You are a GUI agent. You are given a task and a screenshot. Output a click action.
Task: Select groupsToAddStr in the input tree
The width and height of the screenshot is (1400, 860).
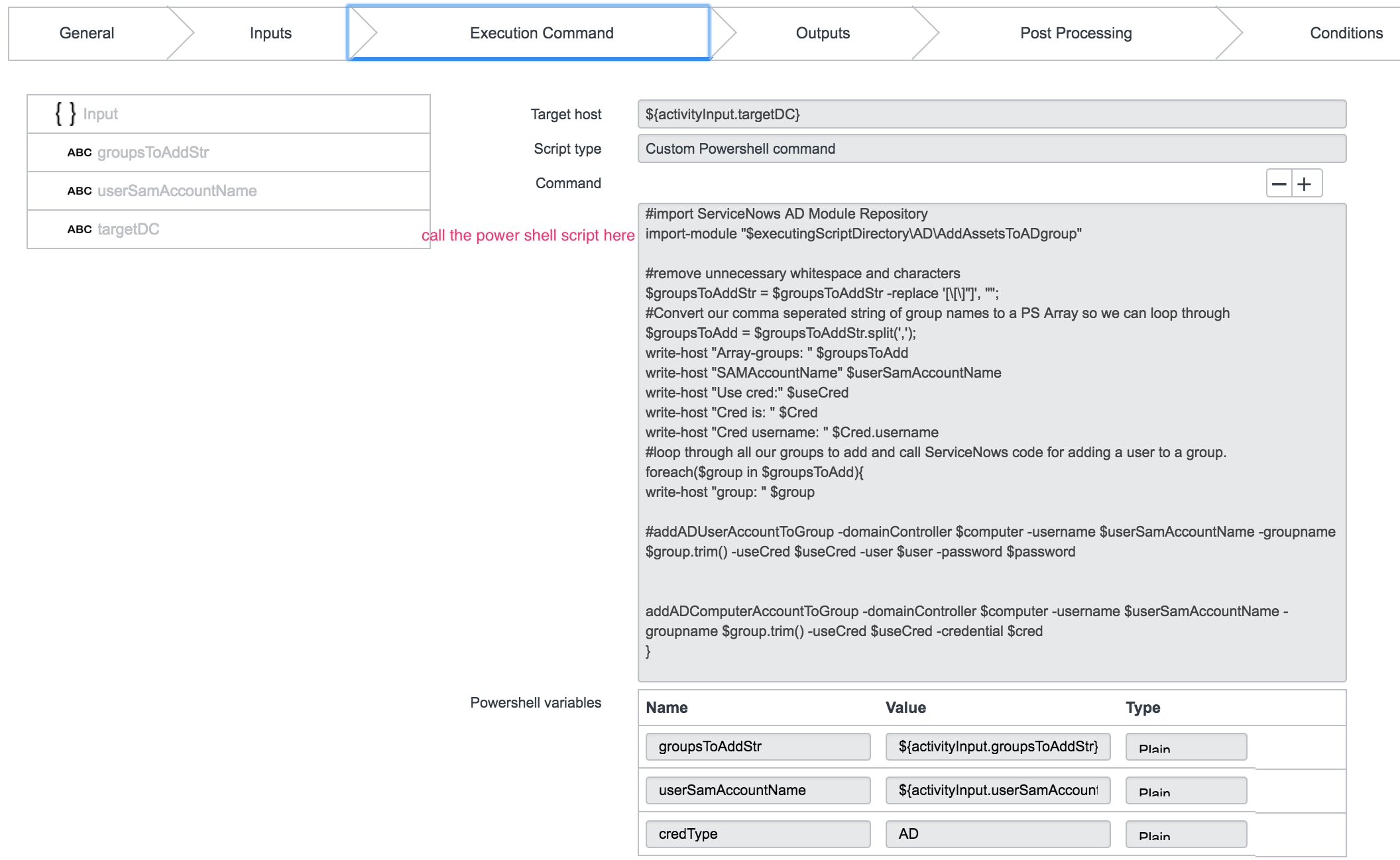coord(229,152)
